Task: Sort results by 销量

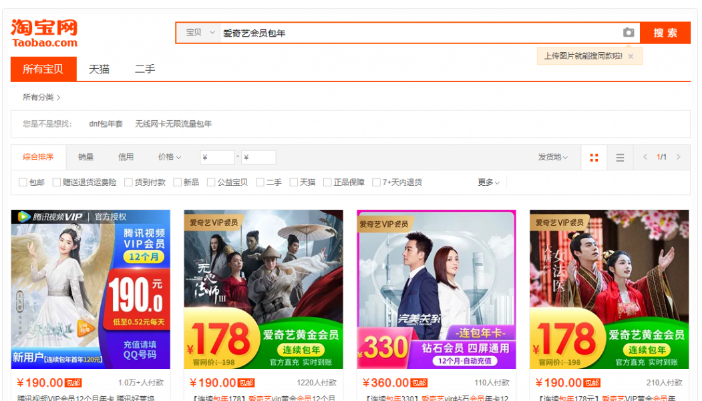Action: click(x=86, y=157)
